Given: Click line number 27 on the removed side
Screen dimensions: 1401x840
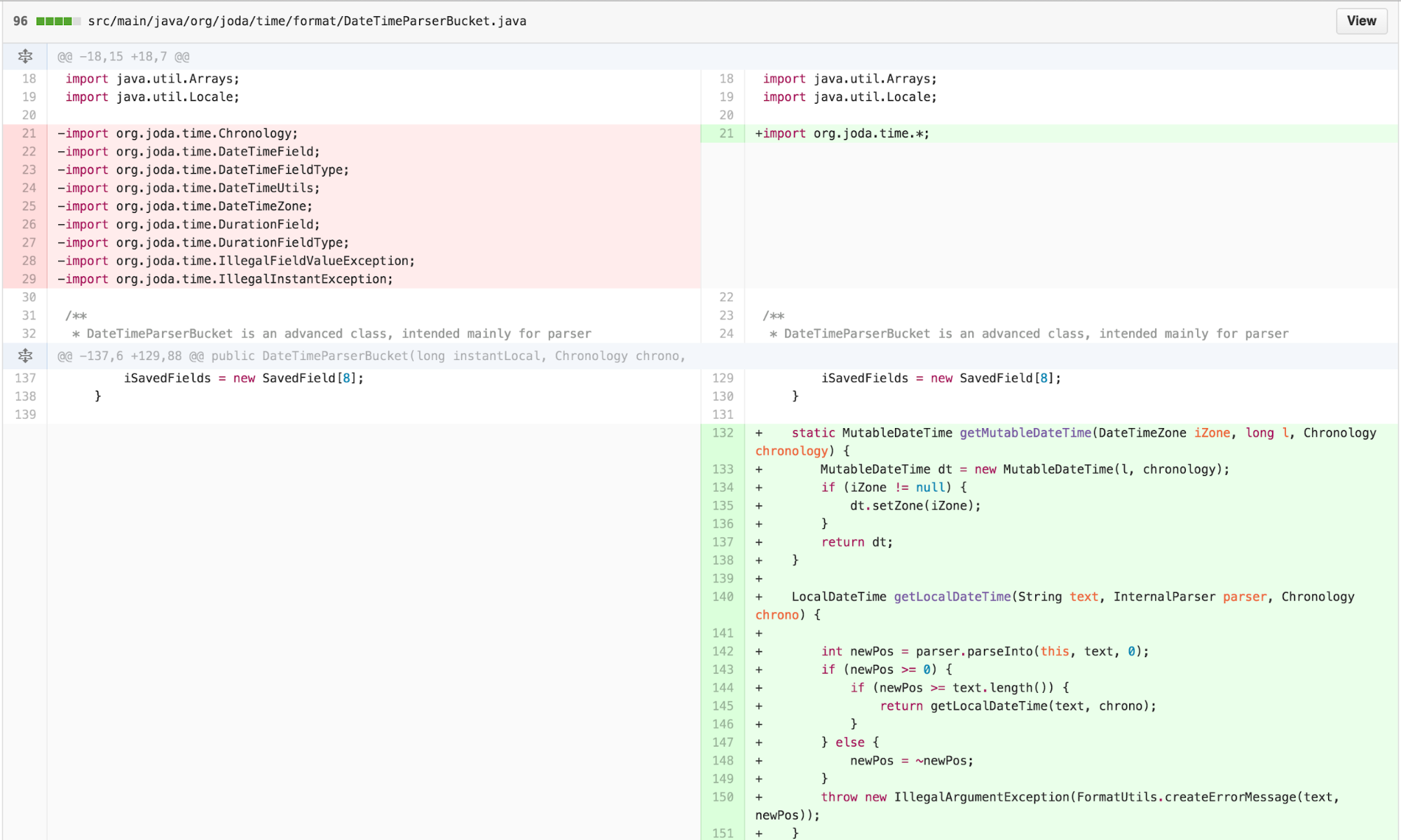Looking at the screenshot, I should [x=29, y=242].
